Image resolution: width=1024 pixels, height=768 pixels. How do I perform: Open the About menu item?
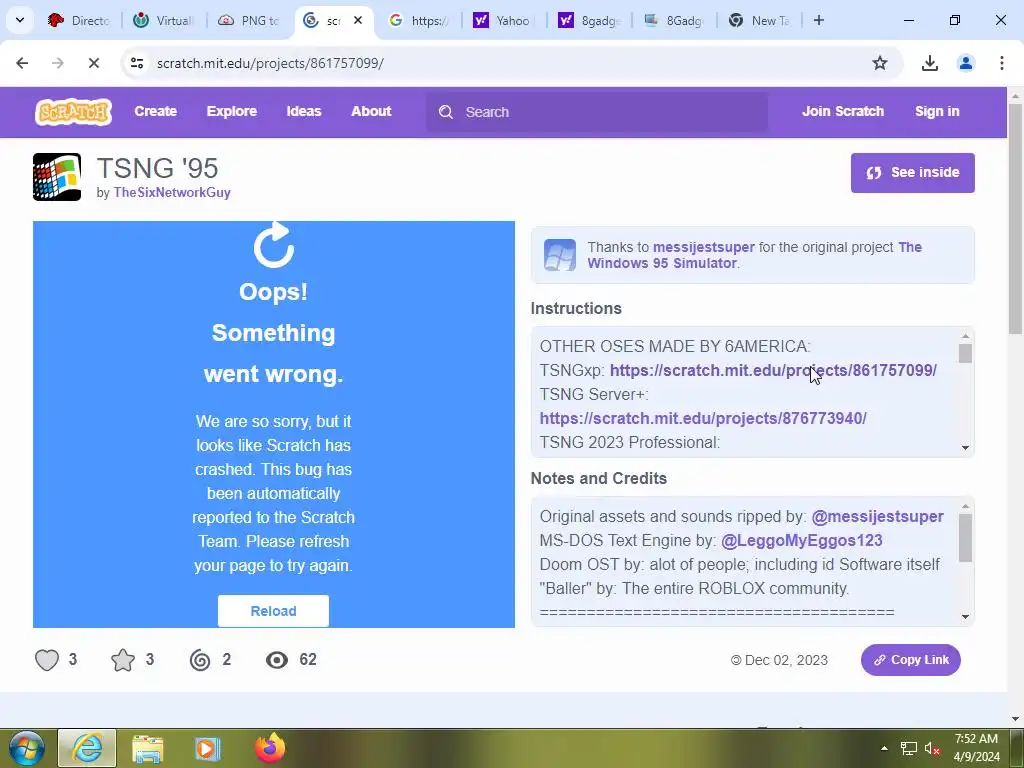point(372,112)
